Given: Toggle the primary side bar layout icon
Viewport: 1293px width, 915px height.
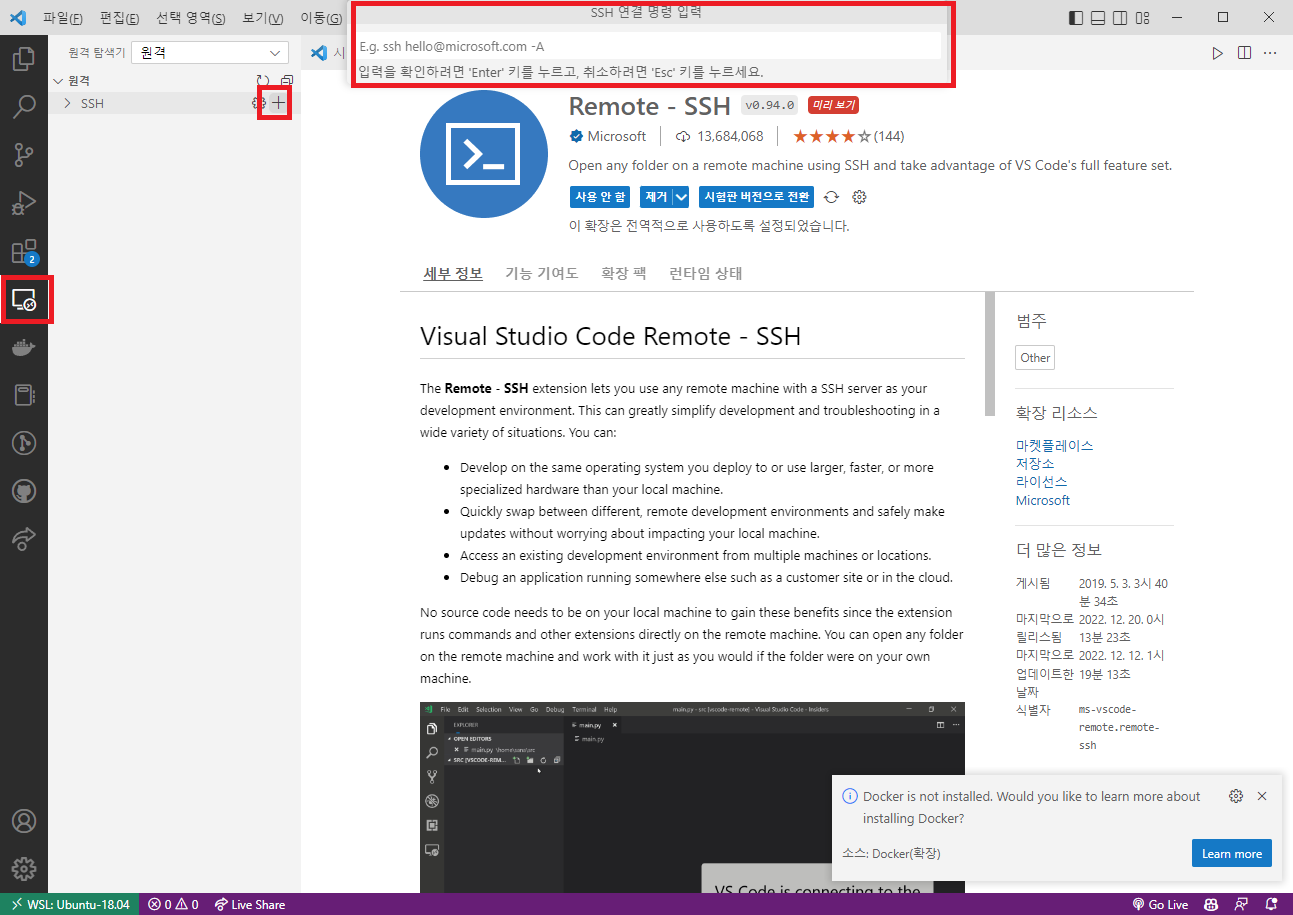Looking at the screenshot, I should click(x=1076, y=18).
